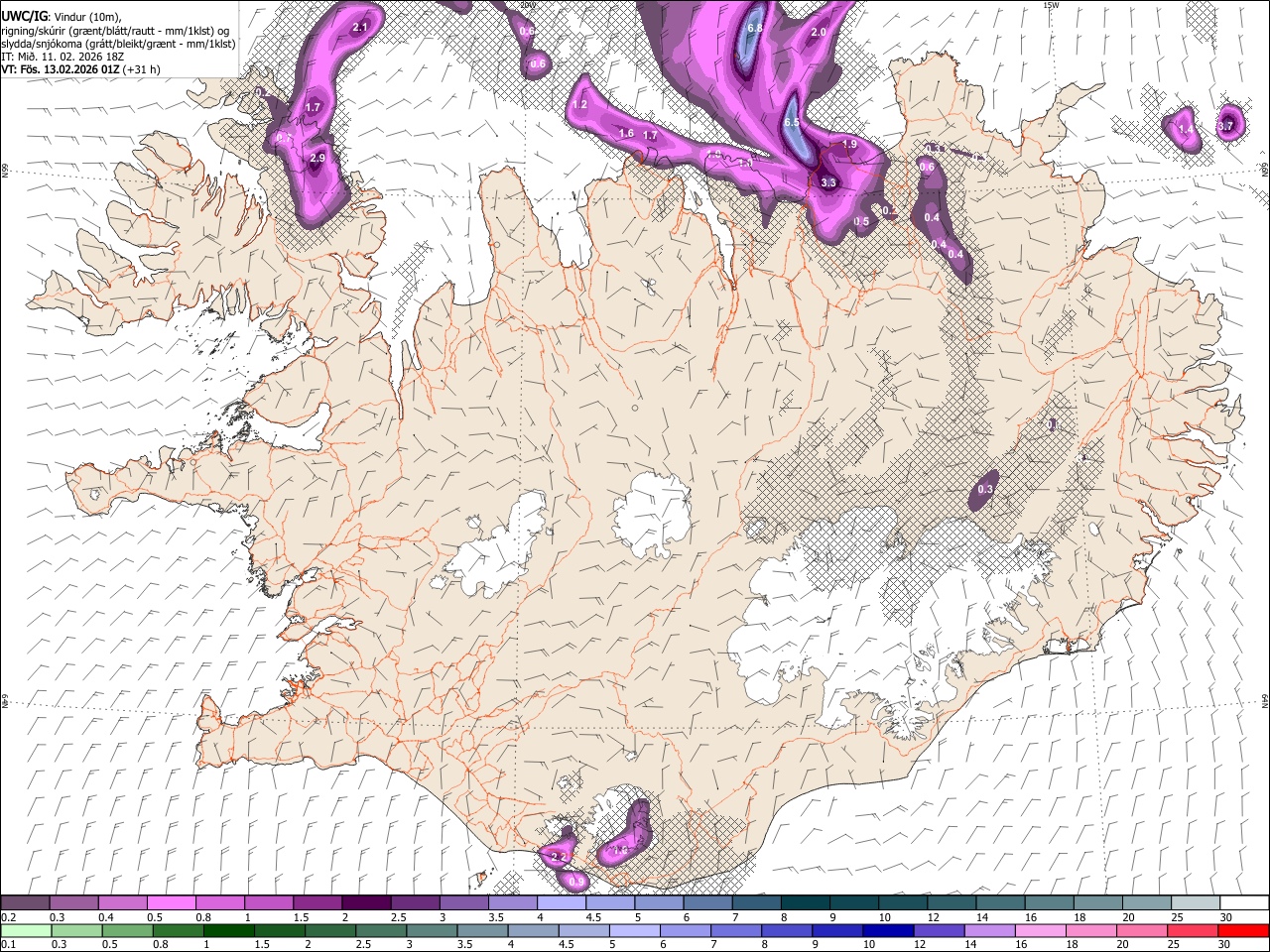Click the 3.7 value in the northeast sea
This screenshot has width=1270, height=952.
(1225, 126)
